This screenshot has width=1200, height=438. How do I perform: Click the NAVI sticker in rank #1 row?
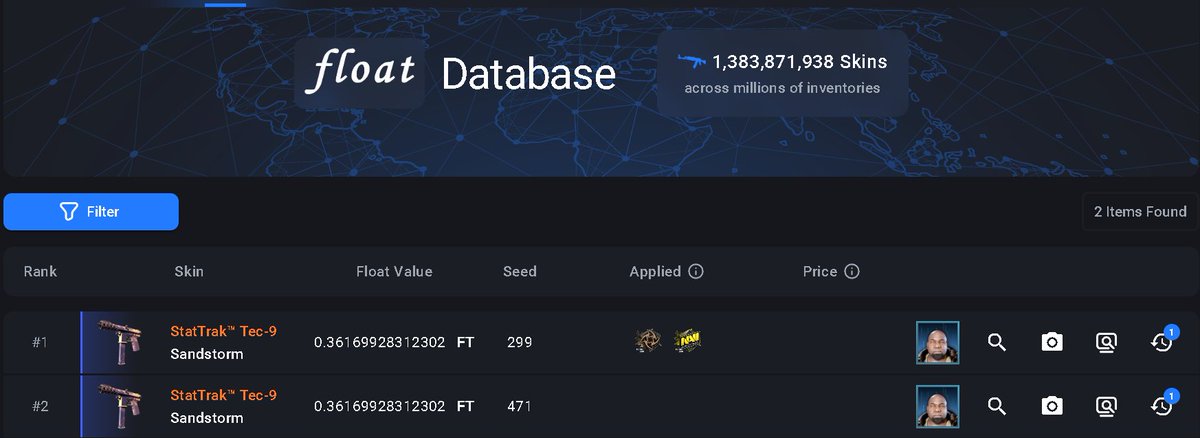point(686,342)
